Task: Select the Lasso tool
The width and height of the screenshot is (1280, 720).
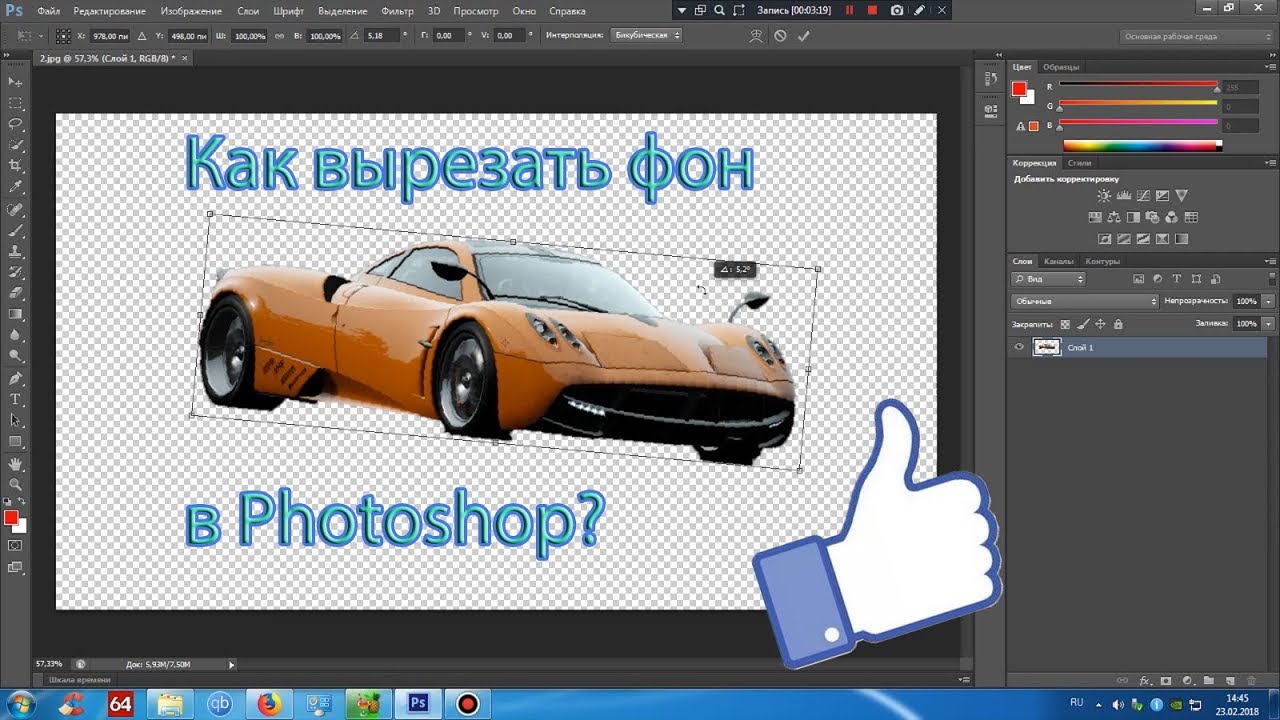Action: coord(15,124)
